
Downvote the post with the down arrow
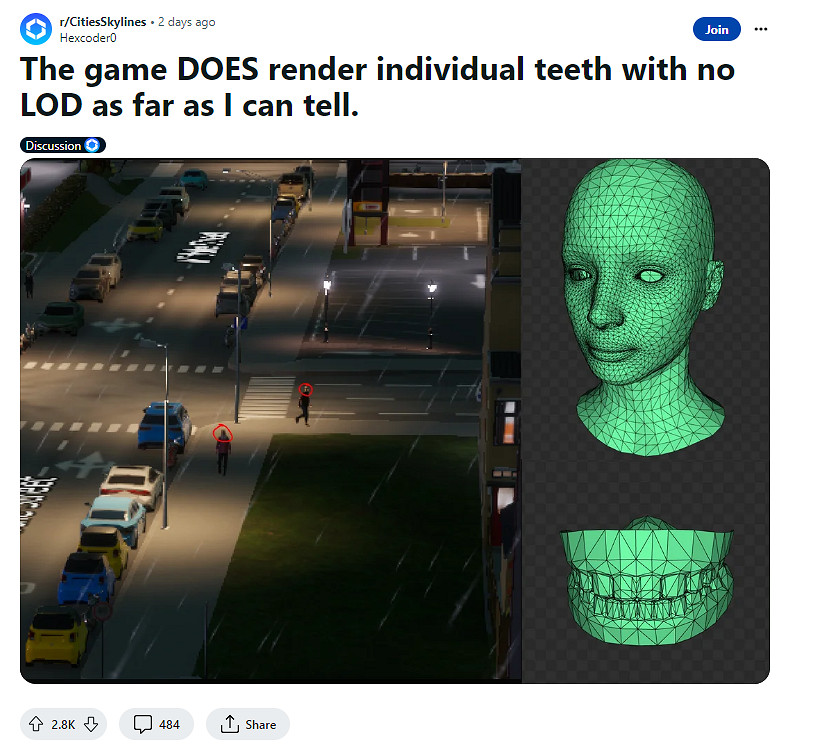click(91, 724)
